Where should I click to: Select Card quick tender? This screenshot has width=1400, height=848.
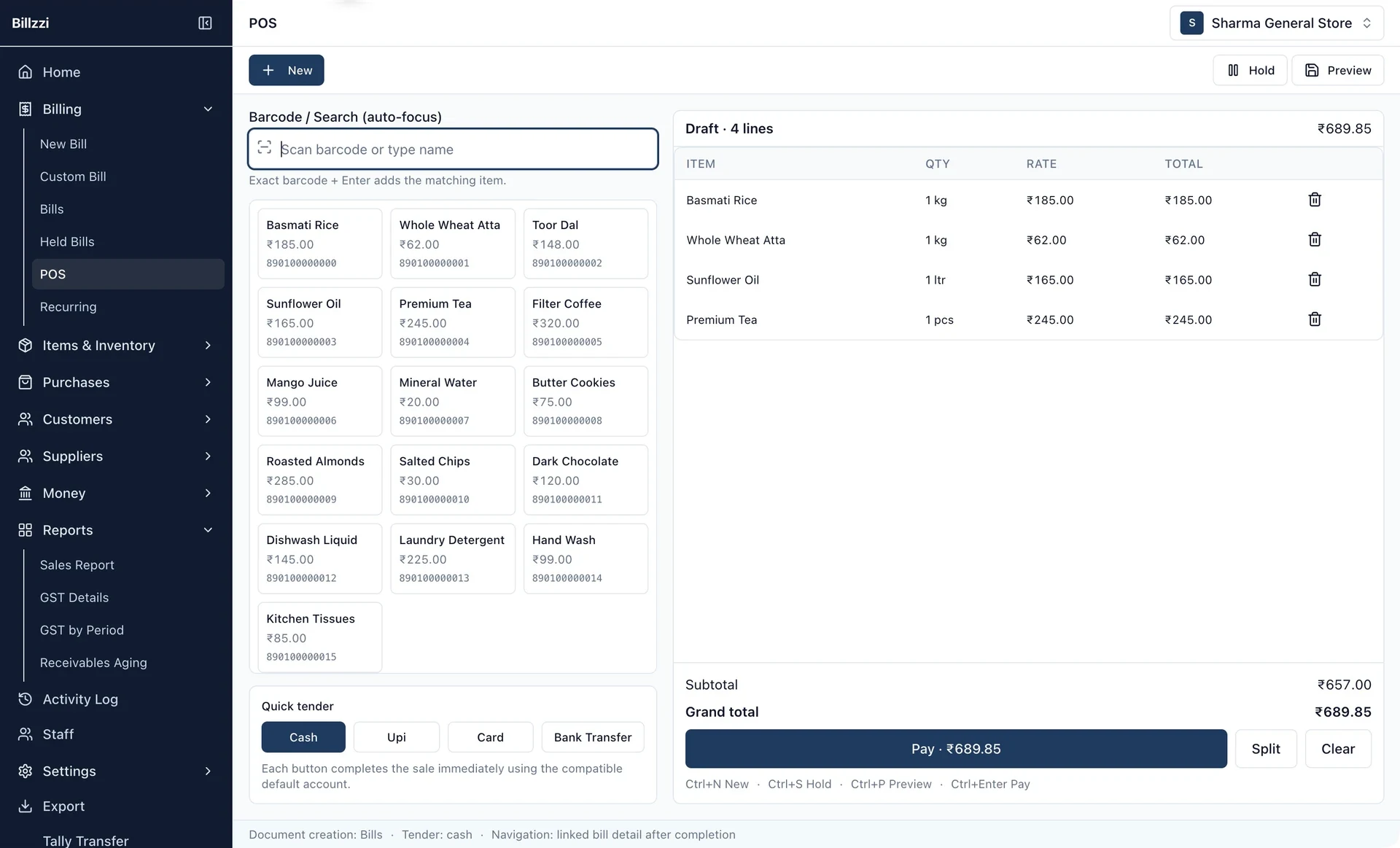(490, 737)
